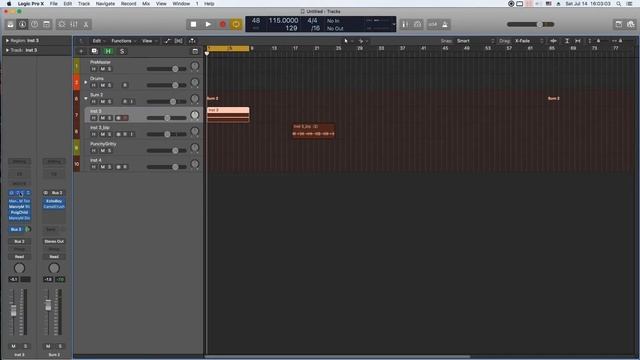Expand the Region: Inst 3 inspector

tap(7, 41)
